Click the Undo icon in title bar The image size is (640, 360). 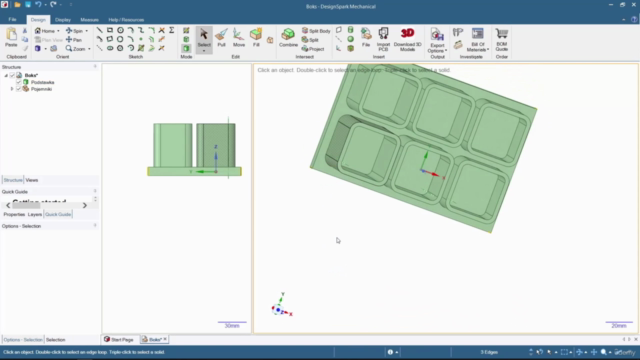tap(38, 4)
